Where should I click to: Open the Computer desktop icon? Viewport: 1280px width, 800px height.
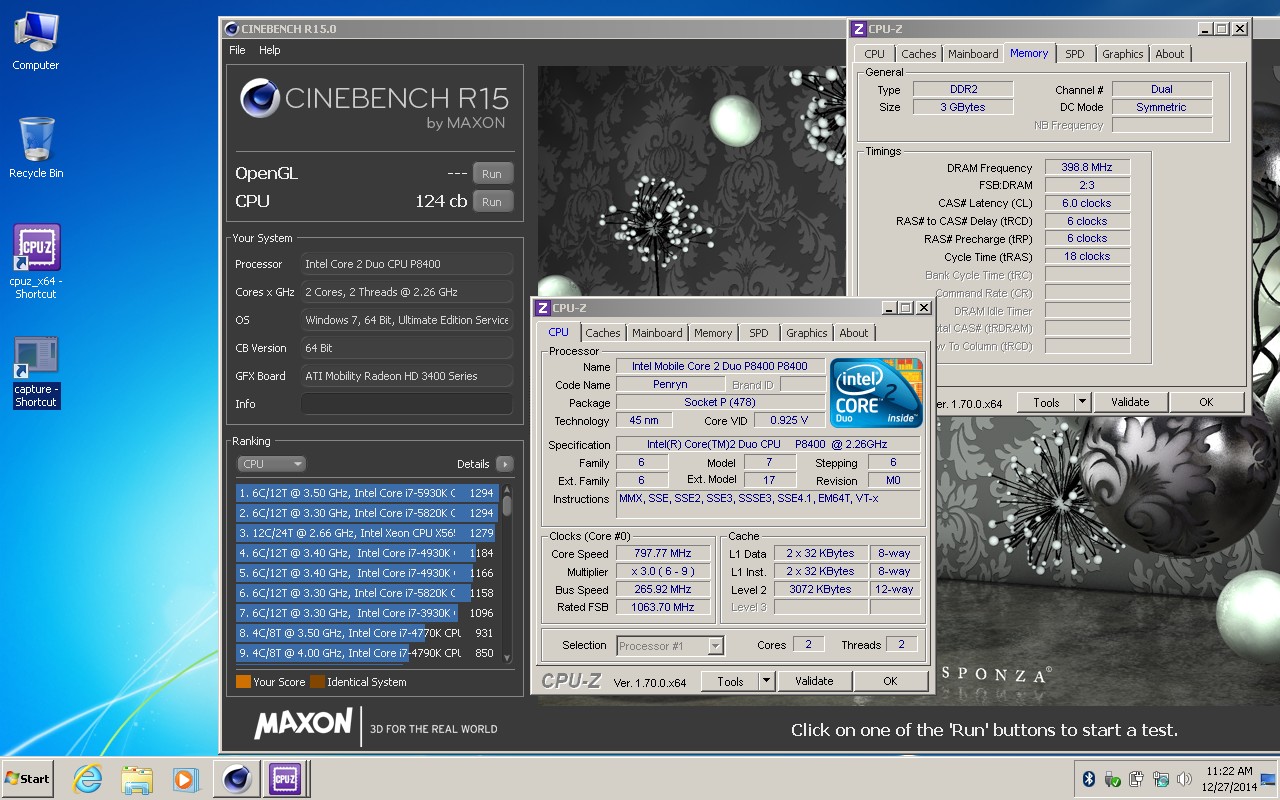(x=36, y=41)
